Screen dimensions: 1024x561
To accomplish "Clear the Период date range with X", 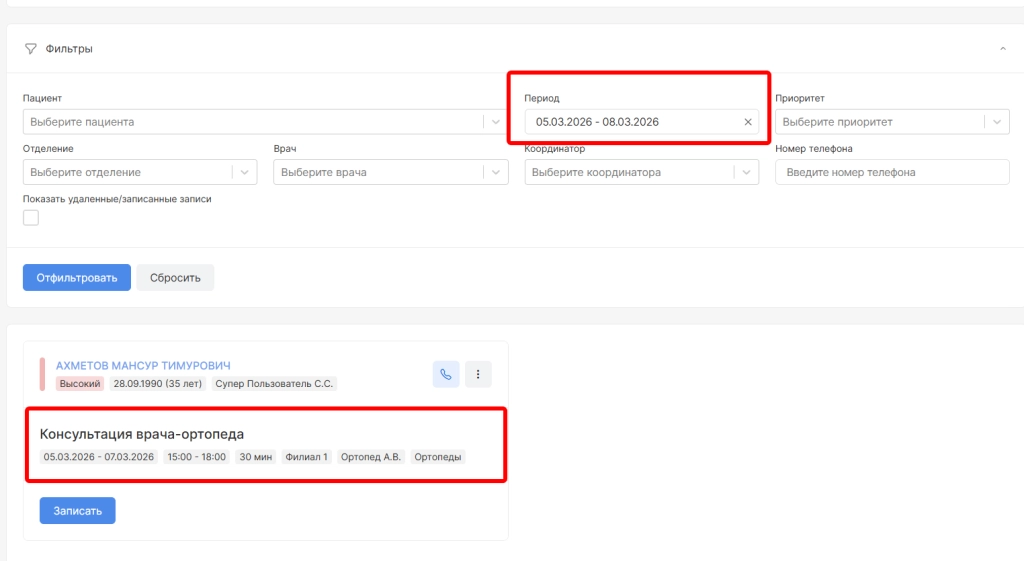I will pos(747,122).
